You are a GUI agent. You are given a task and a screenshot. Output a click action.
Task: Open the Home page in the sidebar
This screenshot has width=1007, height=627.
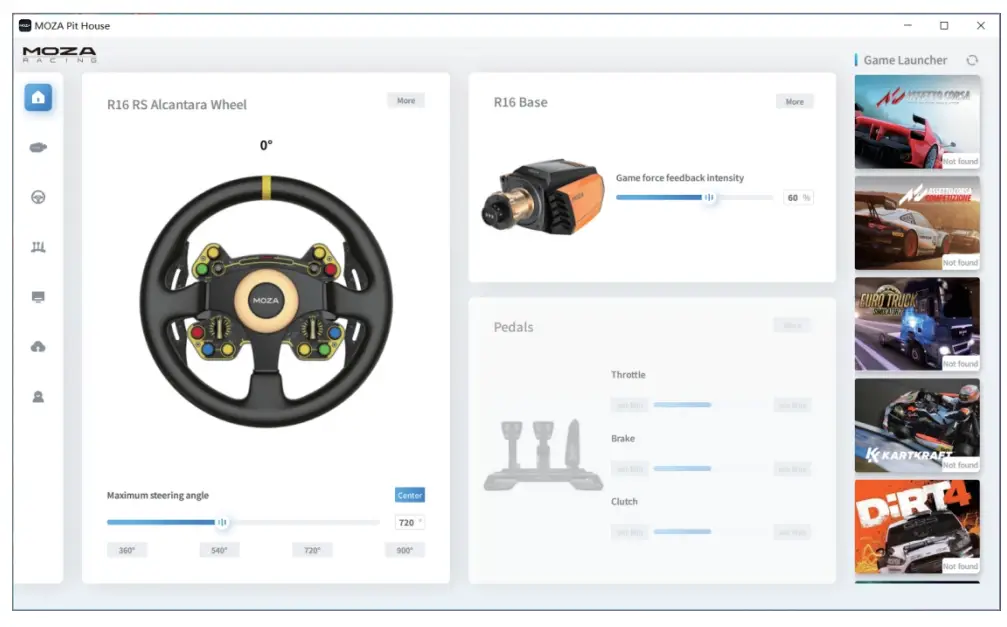[x=38, y=97]
